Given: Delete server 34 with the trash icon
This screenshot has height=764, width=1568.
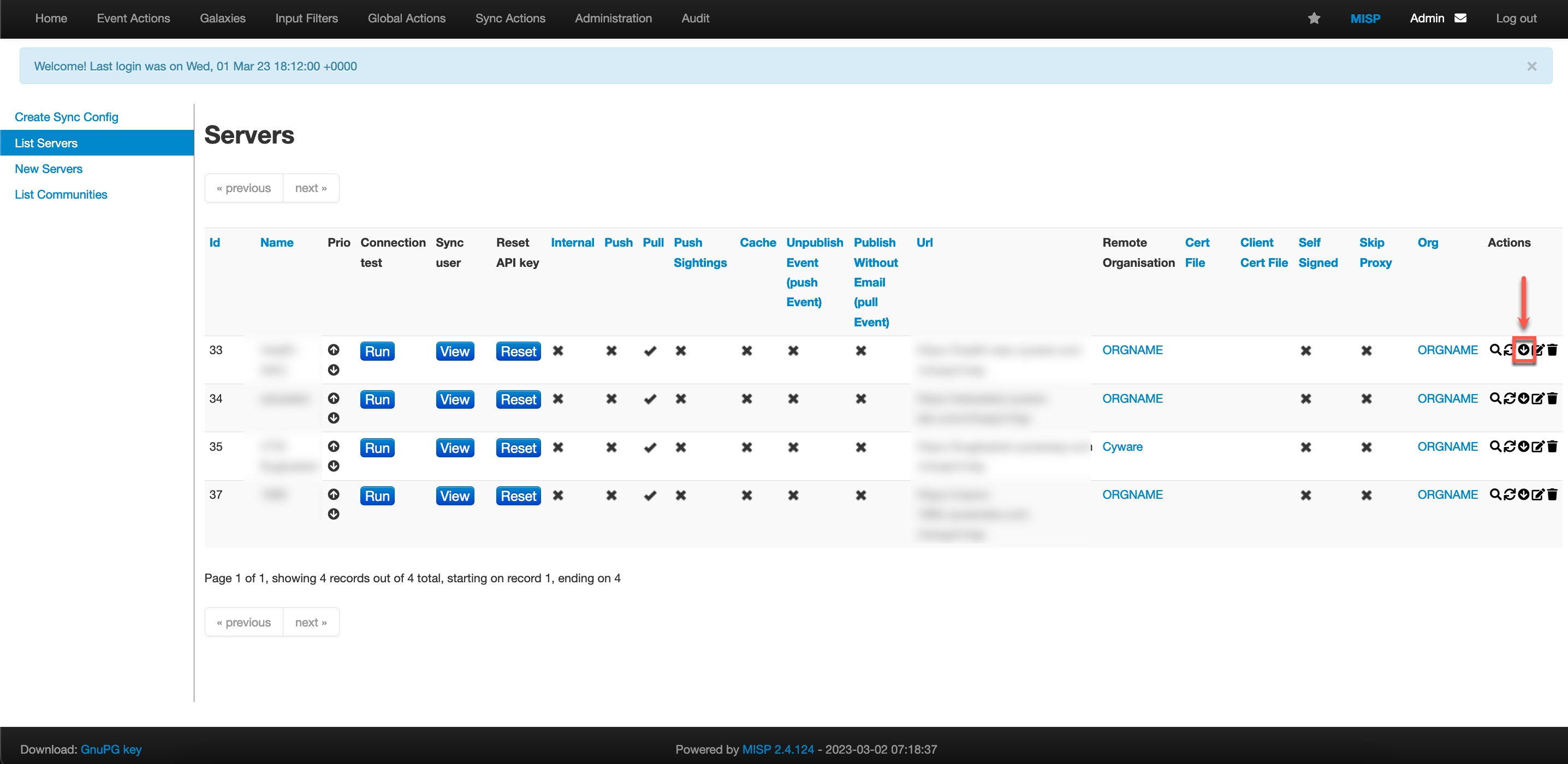Looking at the screenshot, I should (x=1552, y=398).
